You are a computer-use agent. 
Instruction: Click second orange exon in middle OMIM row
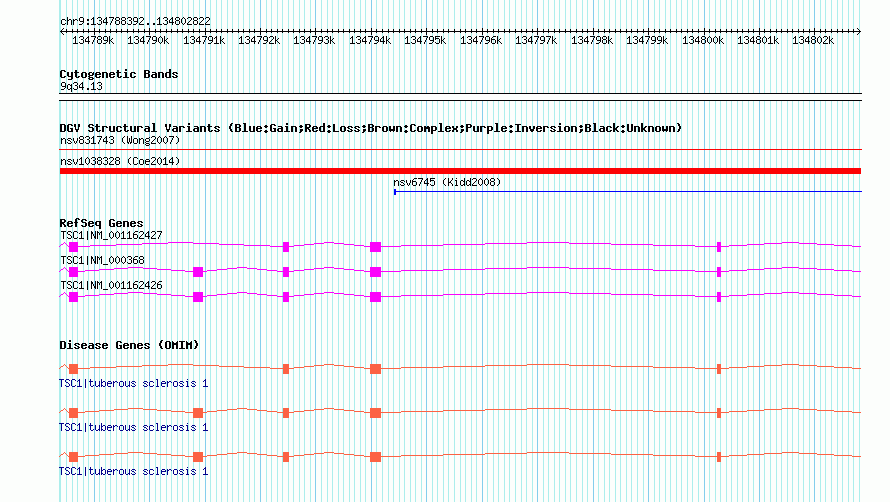[198, 413]
